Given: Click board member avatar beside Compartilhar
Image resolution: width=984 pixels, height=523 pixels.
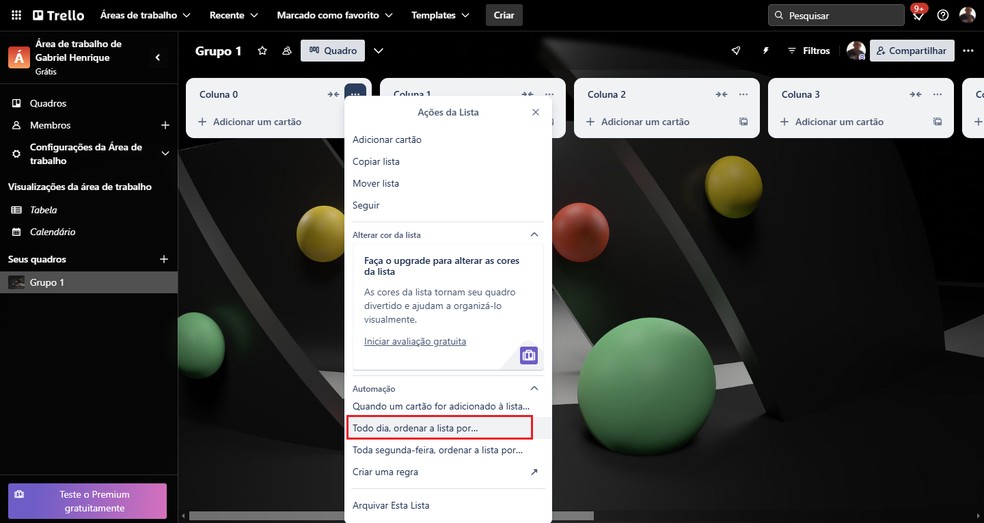Looking at the screenshot, I should [x=856, y=50].
